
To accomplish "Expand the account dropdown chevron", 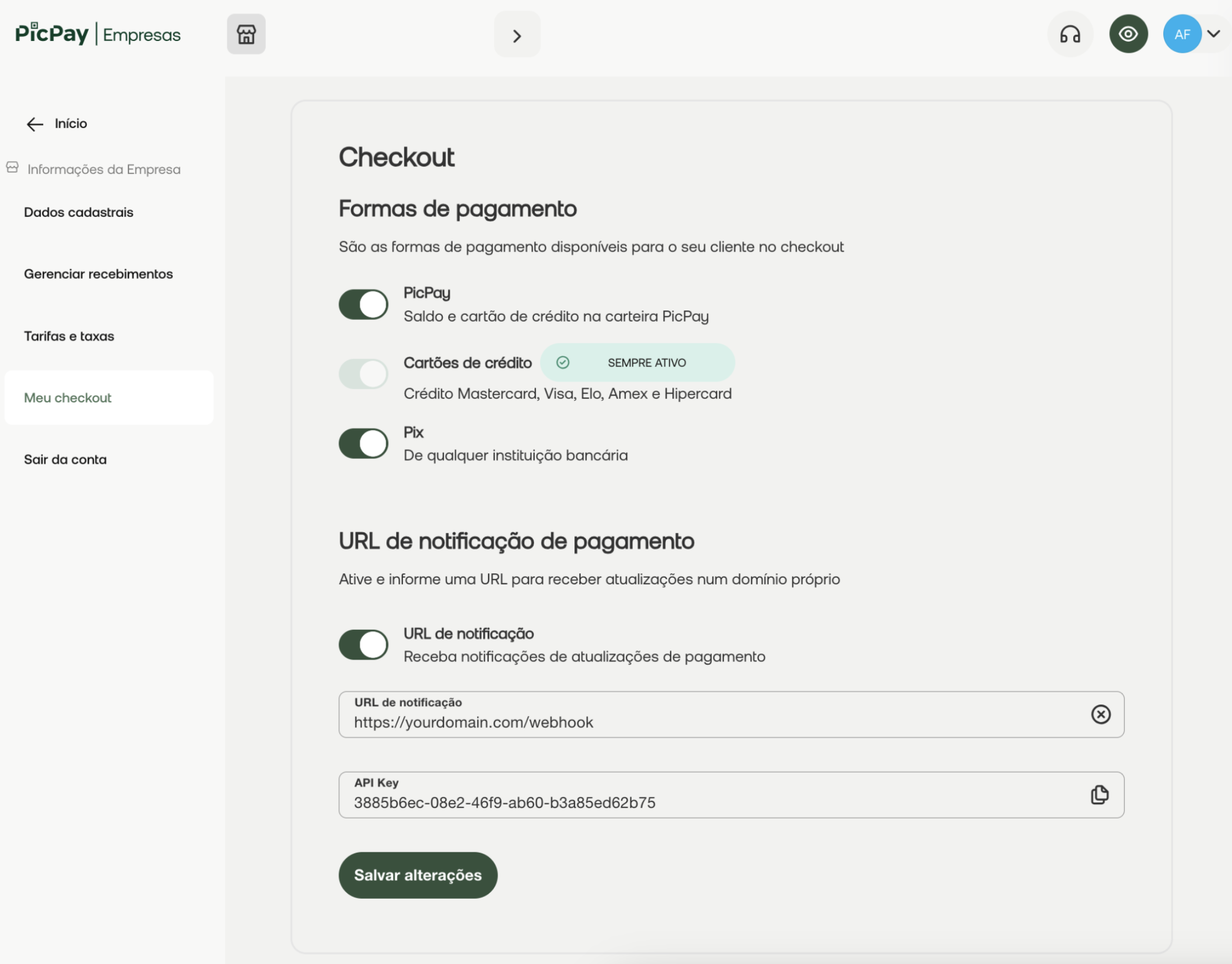I will coord(1213,34).
